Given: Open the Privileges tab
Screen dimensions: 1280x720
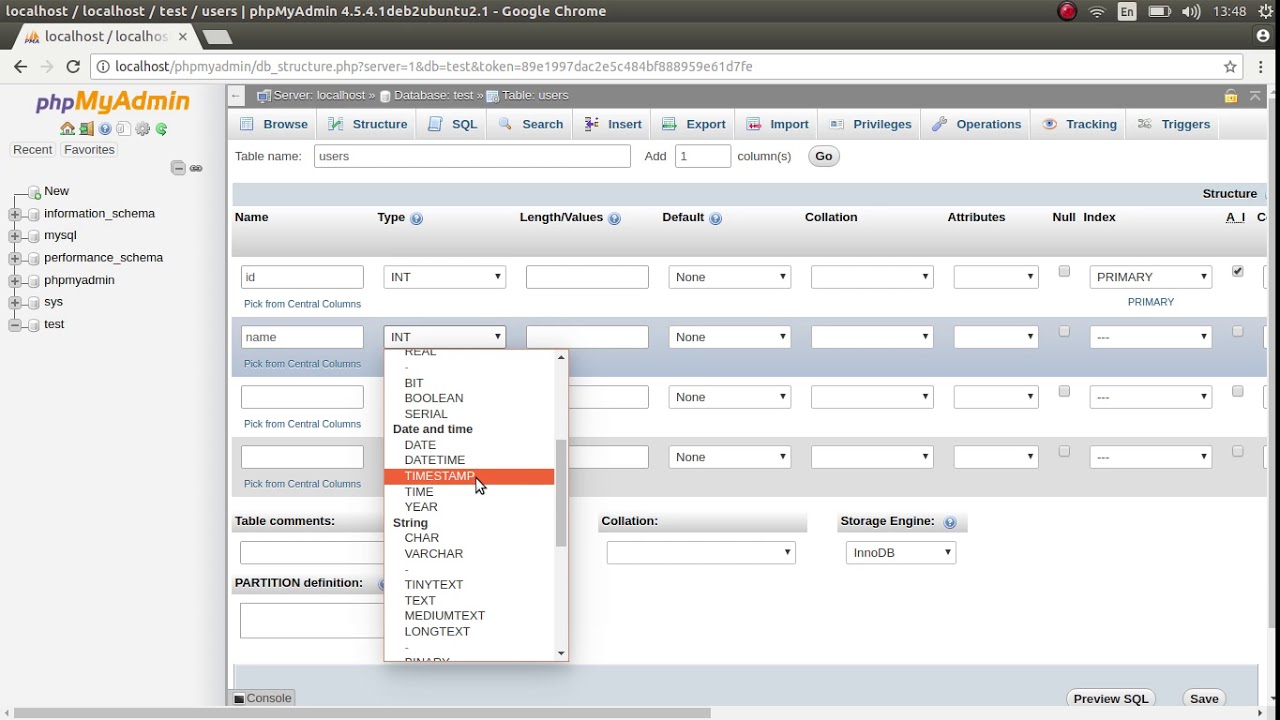Looking at the screenshot, I should coord(870,124).
